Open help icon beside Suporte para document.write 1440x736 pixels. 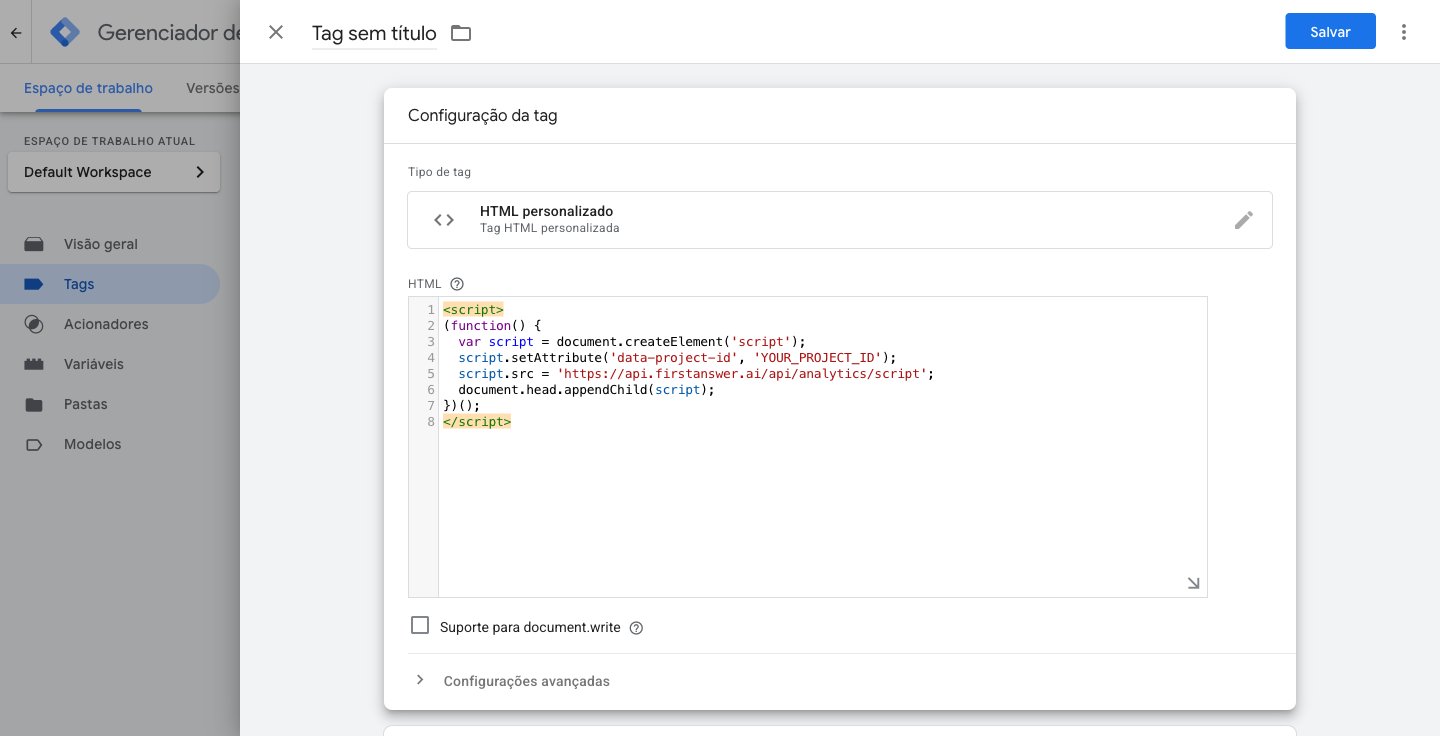coord(636,628)
